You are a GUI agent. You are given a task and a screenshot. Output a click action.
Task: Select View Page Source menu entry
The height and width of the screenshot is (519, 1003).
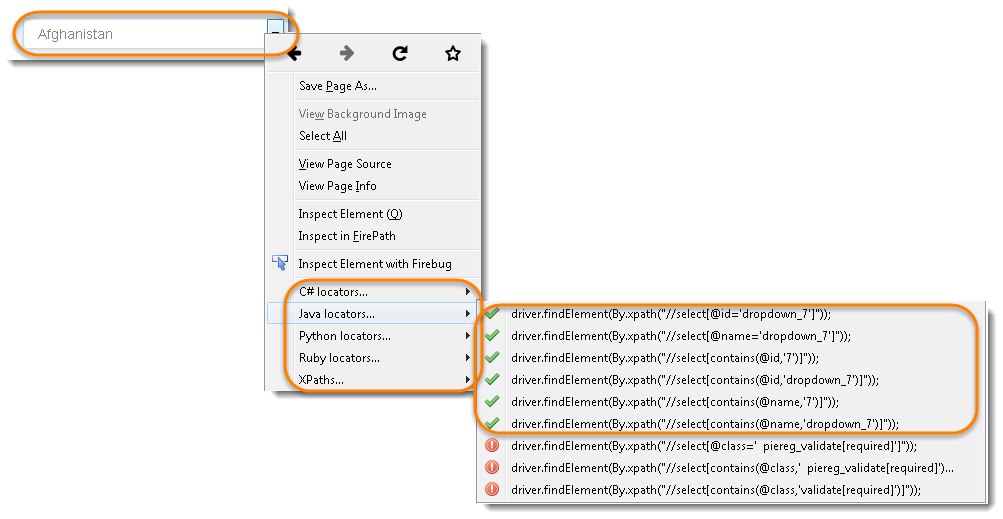pos(345,164)
